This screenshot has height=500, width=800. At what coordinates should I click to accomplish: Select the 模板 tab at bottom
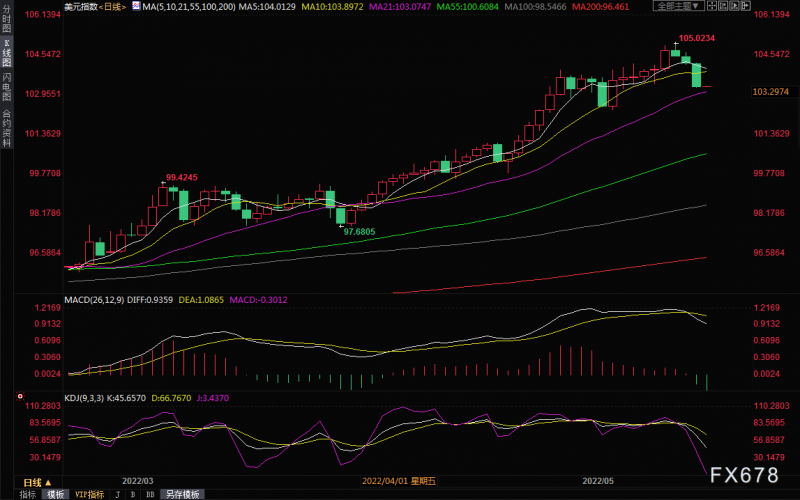coord(55,494)
